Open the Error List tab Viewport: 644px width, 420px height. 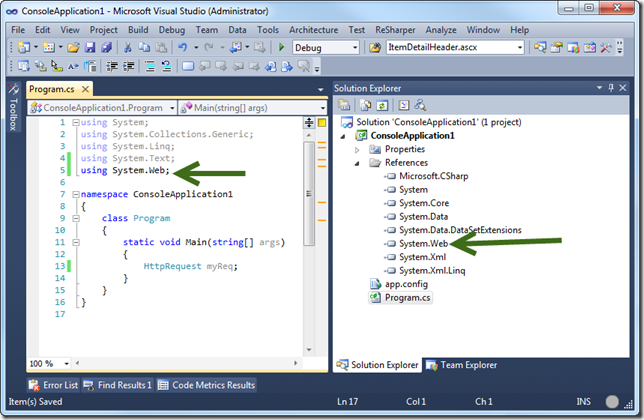click(x=53, y=385)
